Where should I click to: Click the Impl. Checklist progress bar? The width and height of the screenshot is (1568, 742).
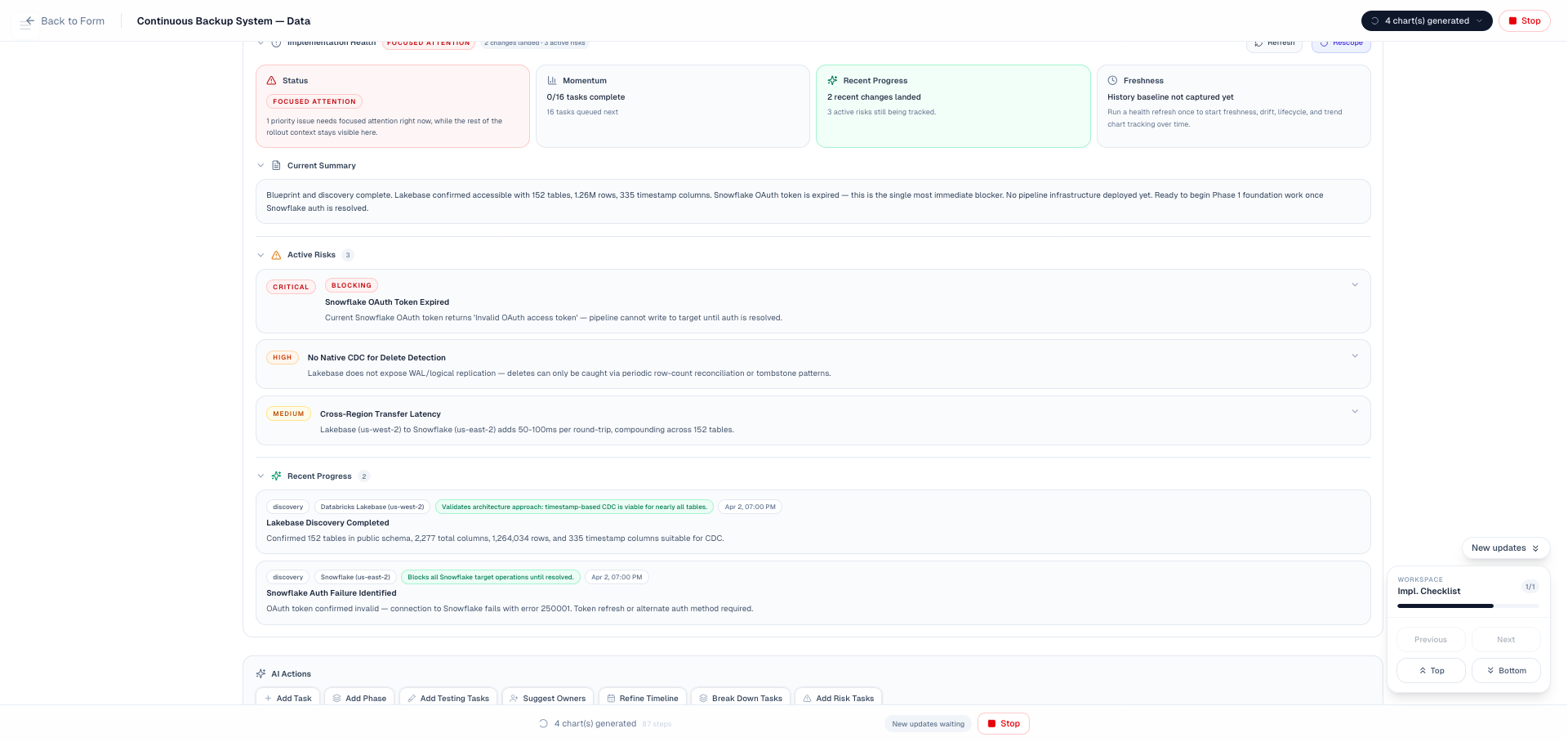[x=1468, y=606]
